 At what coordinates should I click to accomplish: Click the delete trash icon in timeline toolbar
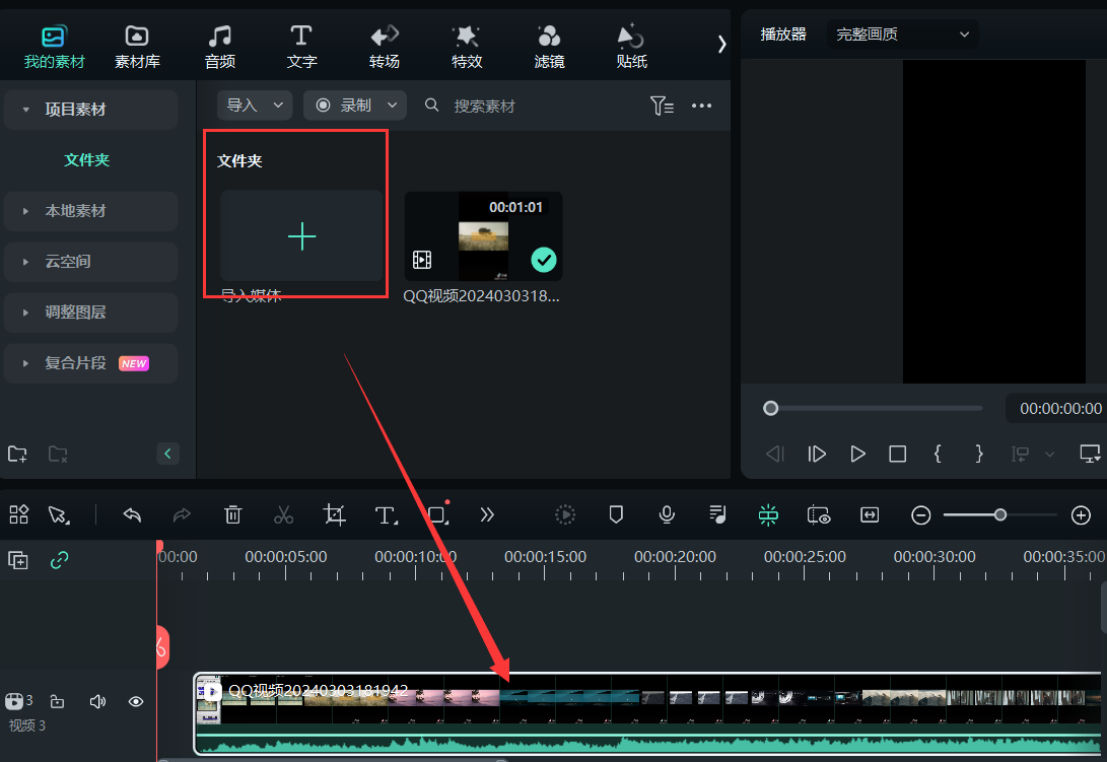click(233, 515)
